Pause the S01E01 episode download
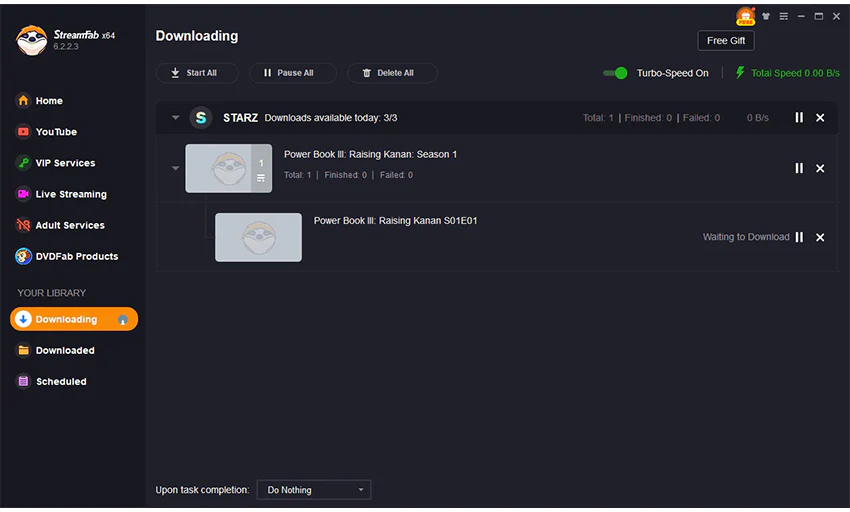This screenshot has width=850, height=512. tap(799, 237)
